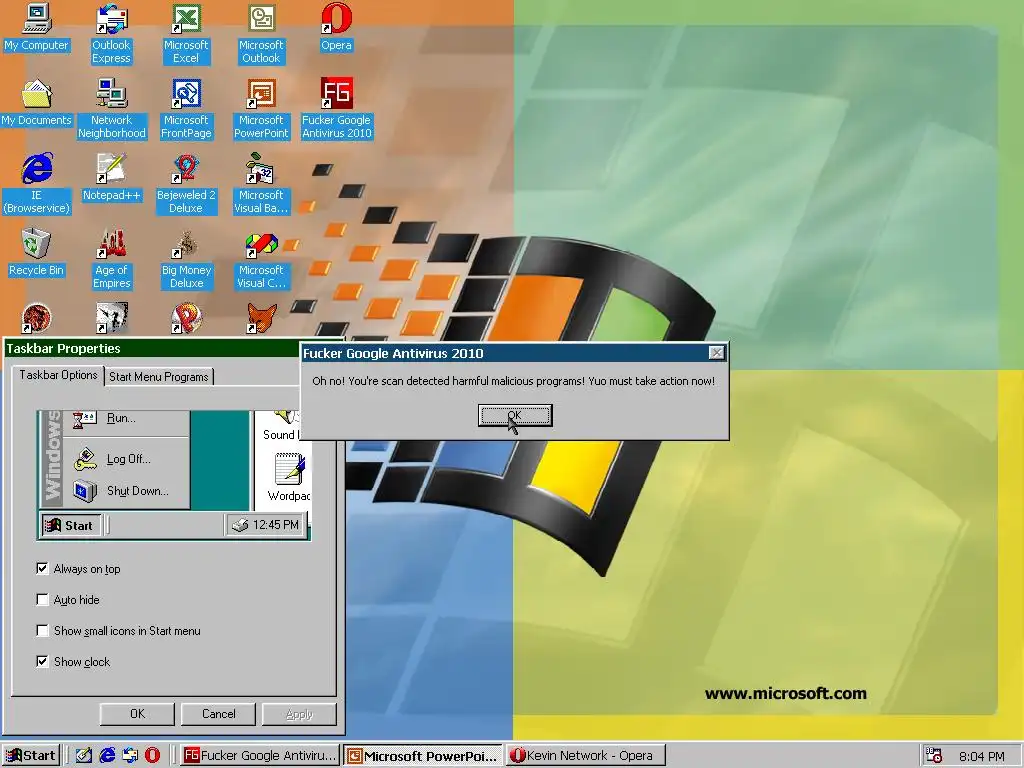Enable Show small icons in Start menu
The image size is (1024, 768).
(42, 631)
